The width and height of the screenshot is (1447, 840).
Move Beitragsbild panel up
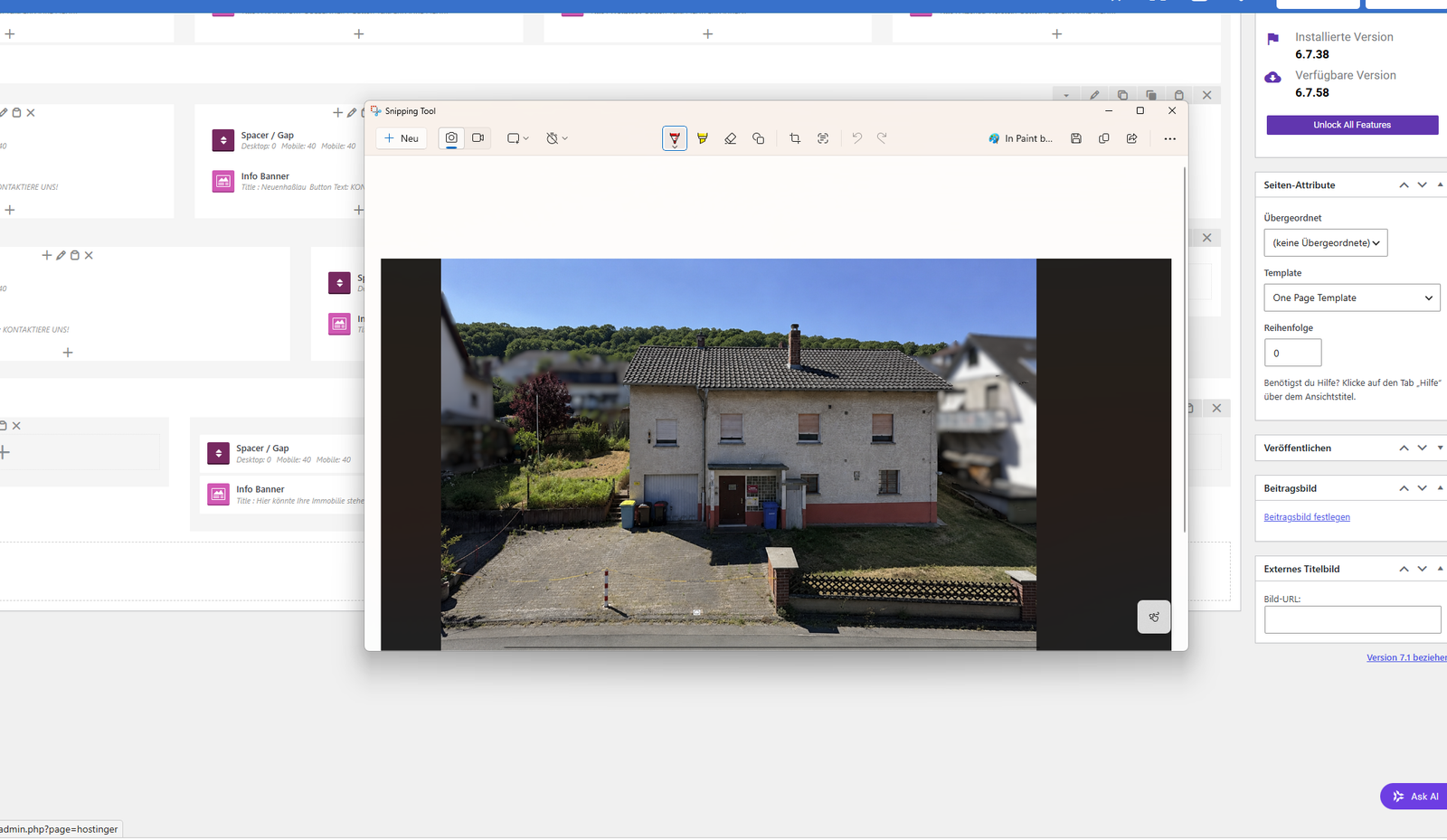[x=1404, y=488]
